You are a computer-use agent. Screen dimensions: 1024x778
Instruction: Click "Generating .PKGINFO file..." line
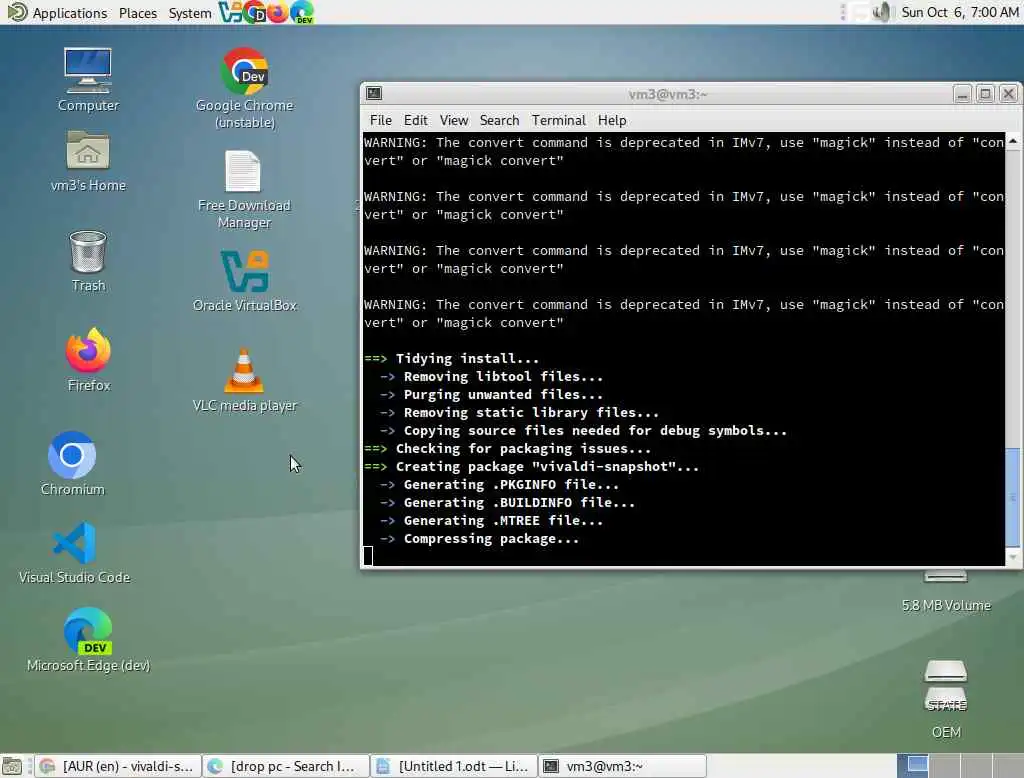pyautogui.click(x=511, y=485)
